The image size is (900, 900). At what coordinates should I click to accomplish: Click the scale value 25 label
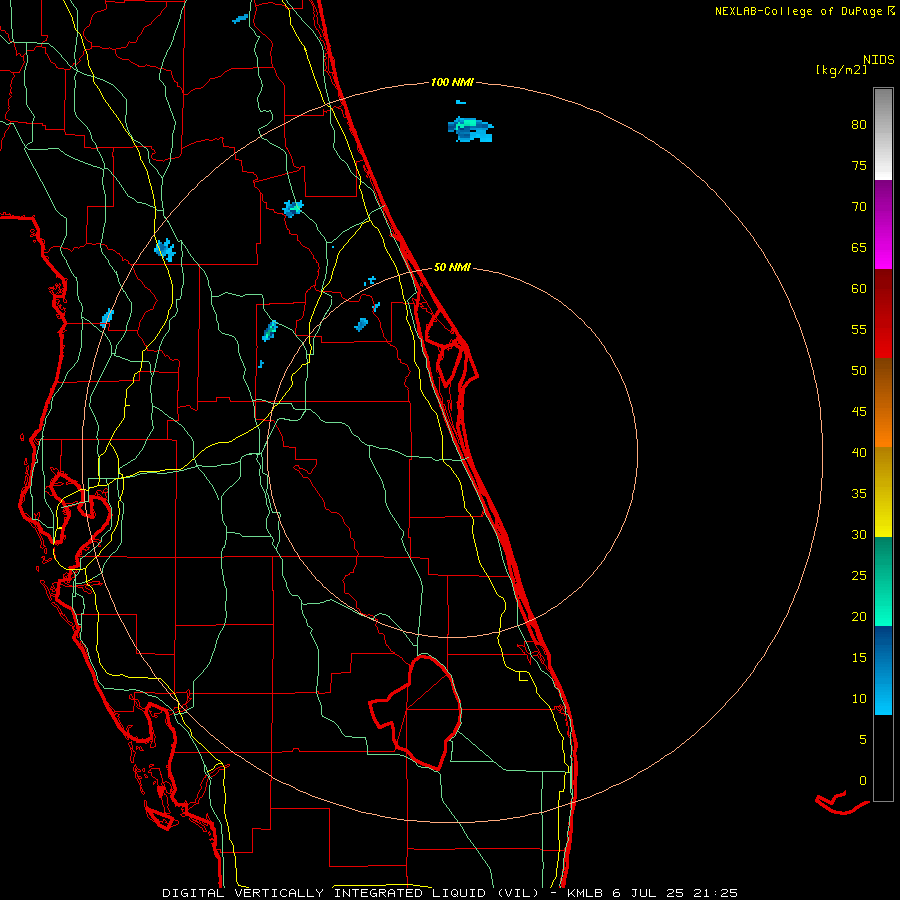click(859, 575)
